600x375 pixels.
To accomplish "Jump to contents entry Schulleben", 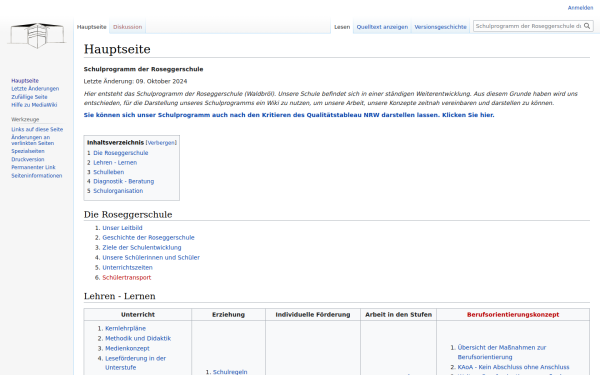I will [108, 172].
